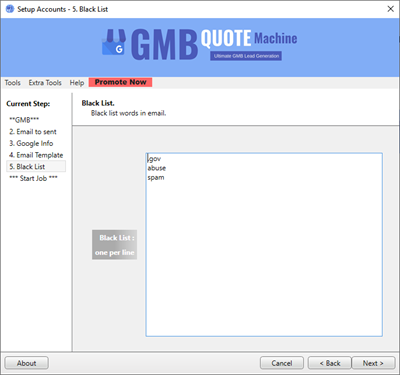Click the 'Black List : one per line' label
This screenshot has width=400, height=375.
point(115,245)
